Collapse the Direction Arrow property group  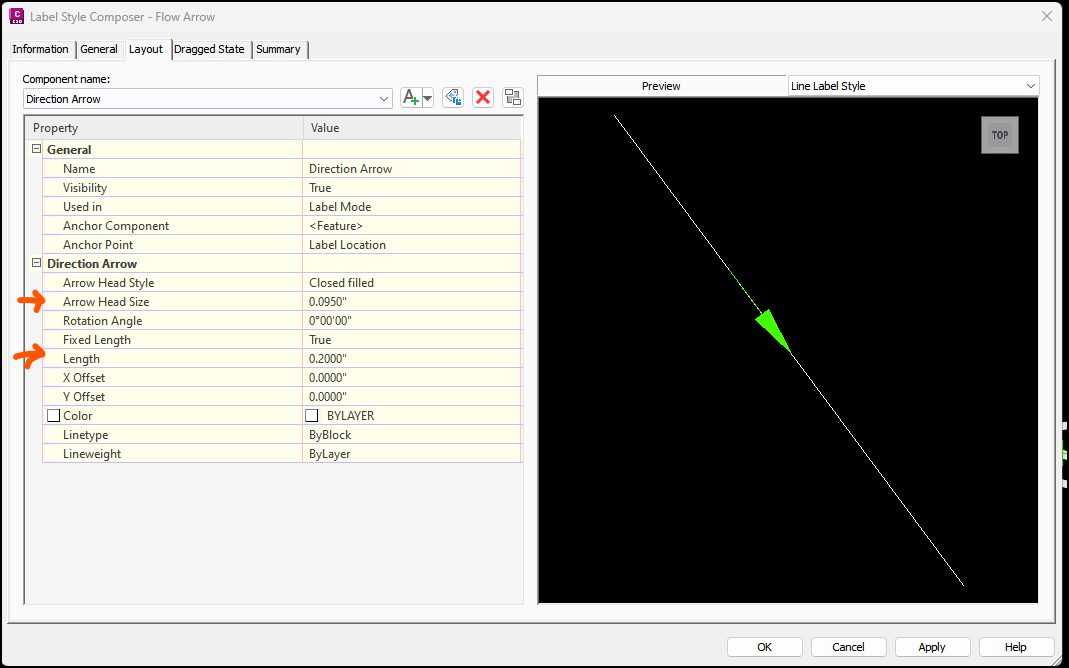[x=36, y=263]
